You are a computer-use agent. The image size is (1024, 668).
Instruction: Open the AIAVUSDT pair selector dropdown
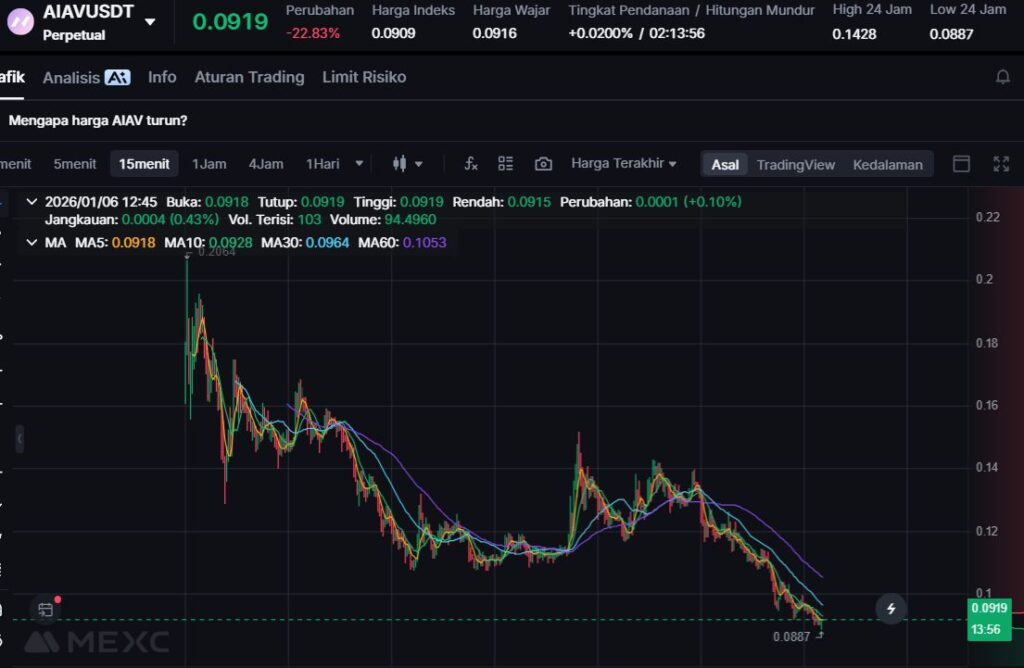point(150,22)
